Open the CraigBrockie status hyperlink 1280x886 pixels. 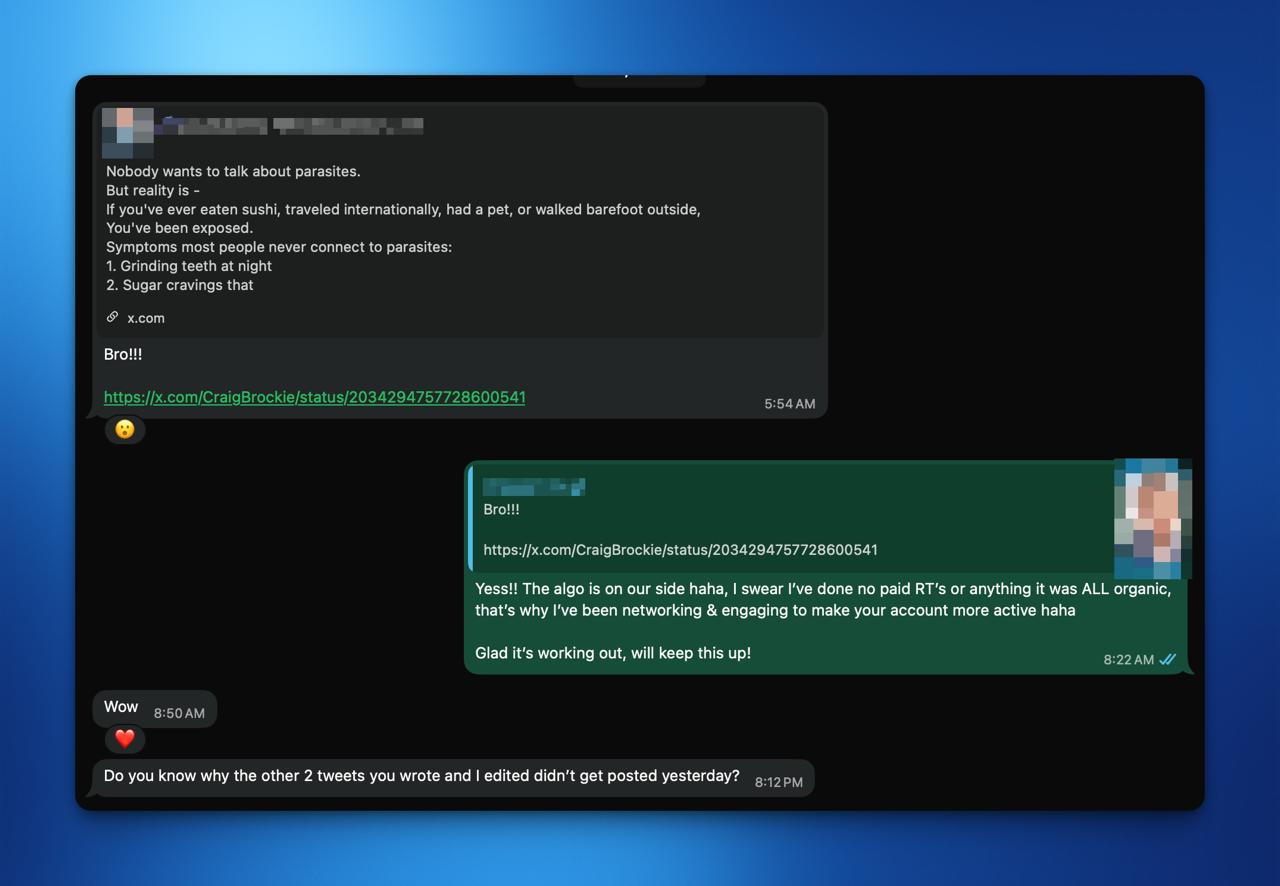(x=314, y=397)
